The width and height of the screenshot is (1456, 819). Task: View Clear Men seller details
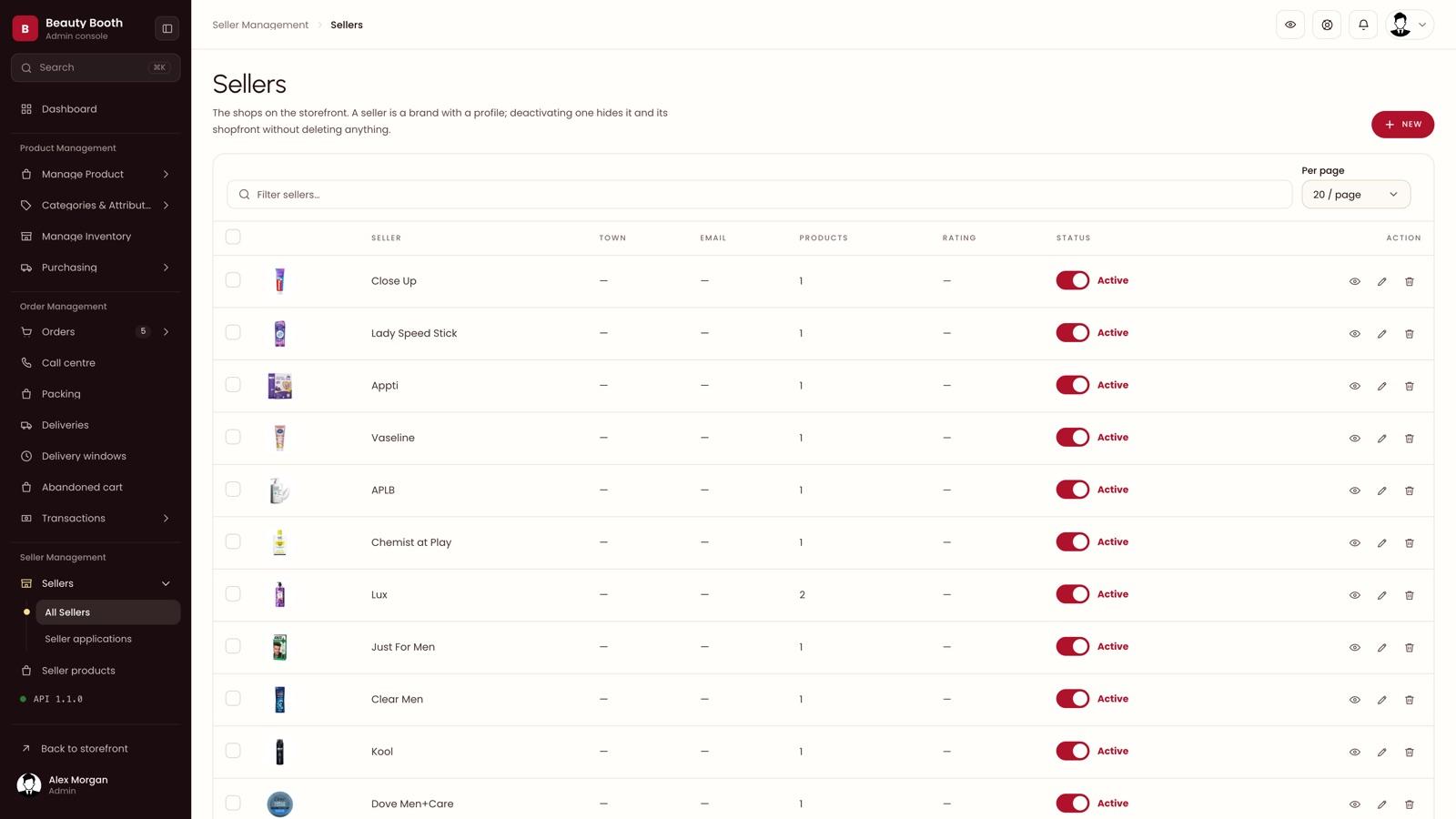coord(1354,700)
